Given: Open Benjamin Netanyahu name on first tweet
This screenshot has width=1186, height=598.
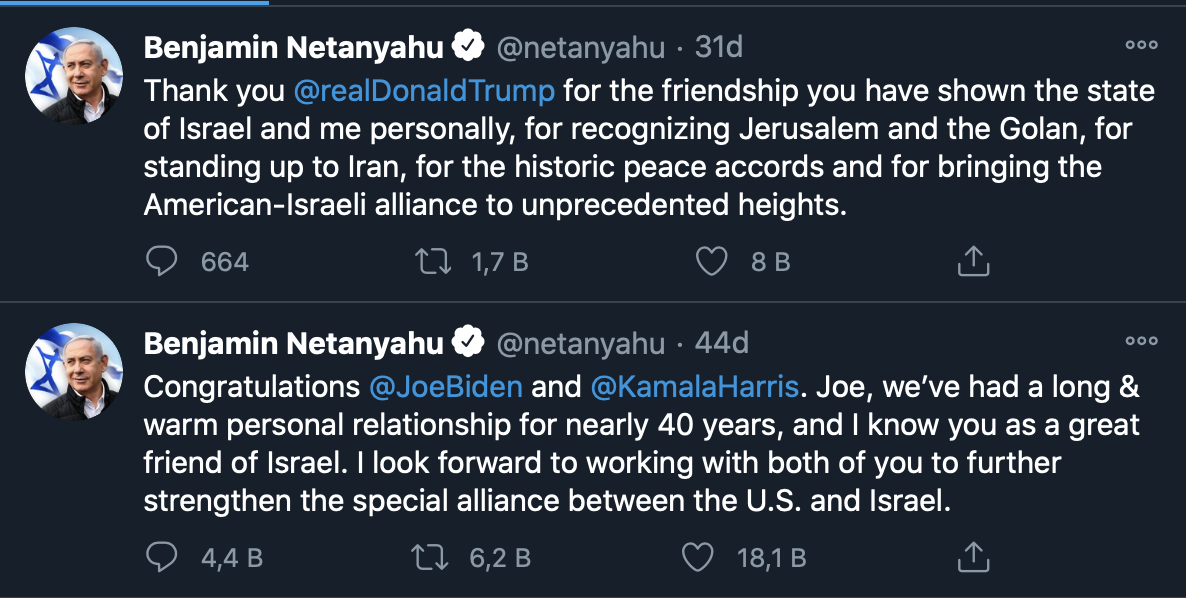Looking at the screenshot, I should click(293, 47).
